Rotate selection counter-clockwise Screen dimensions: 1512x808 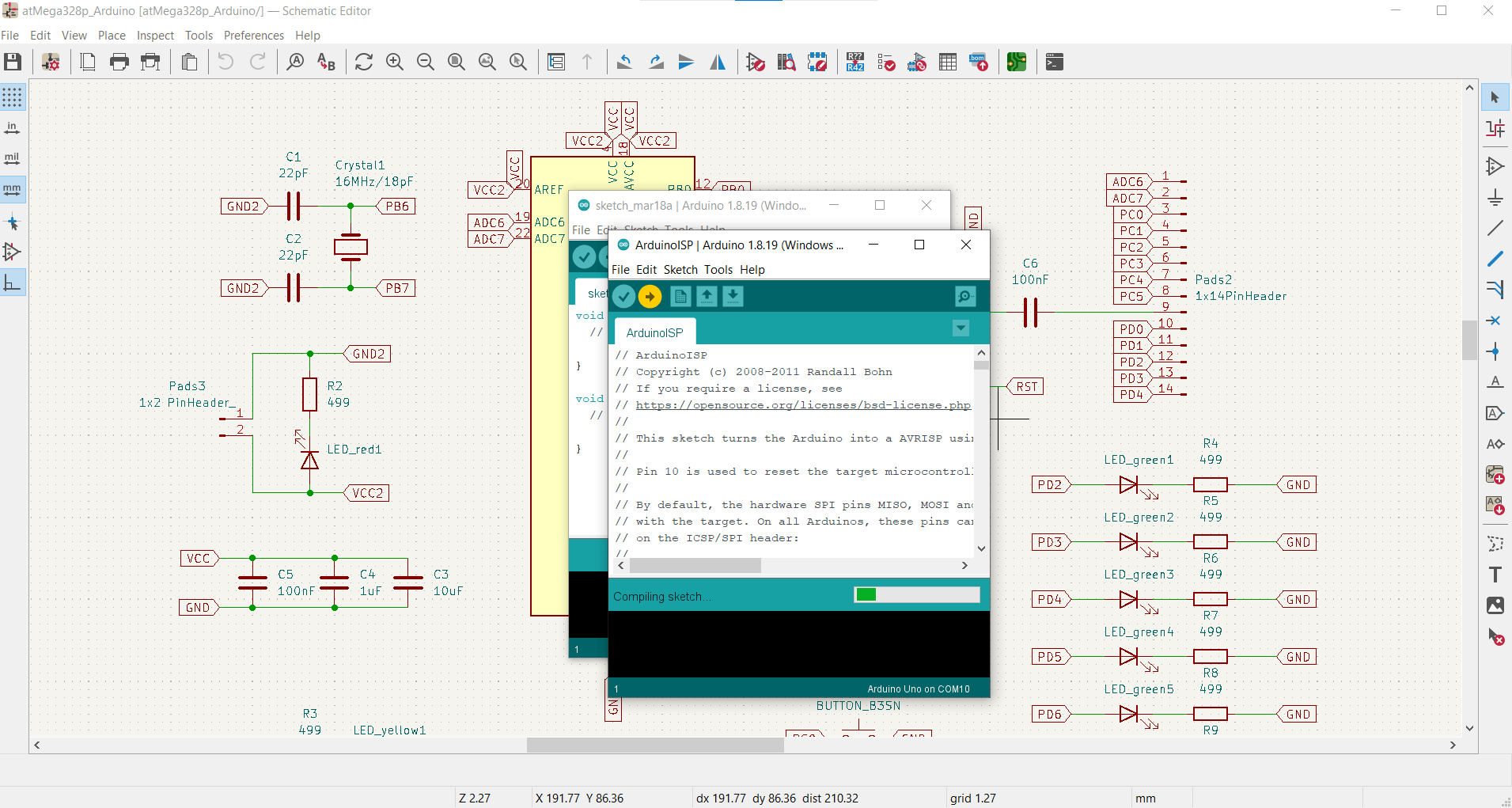(x=625, y=62)
